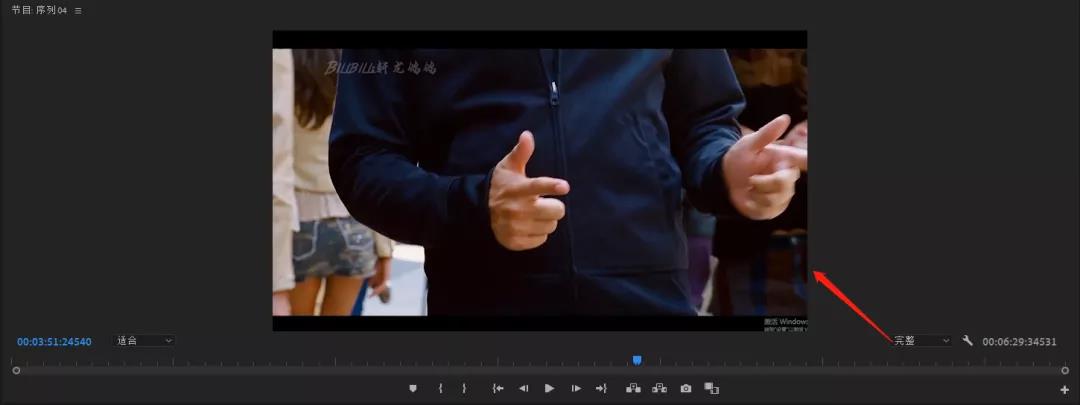The width and height of the screenshot is (1080, 405).
Task: Click the right zoom scroll bar handle
Action: point(1065,371)
